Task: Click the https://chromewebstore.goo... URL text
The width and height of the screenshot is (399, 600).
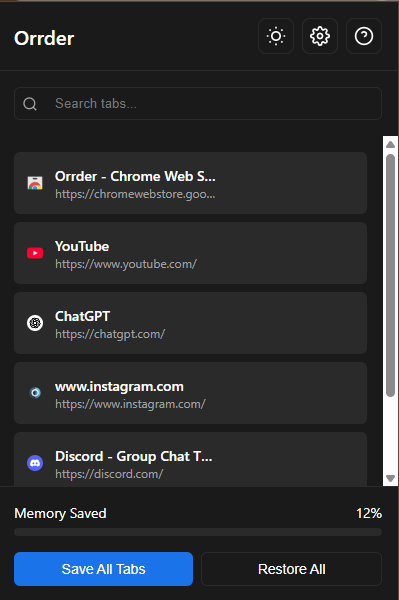Action: pos(135,194)
